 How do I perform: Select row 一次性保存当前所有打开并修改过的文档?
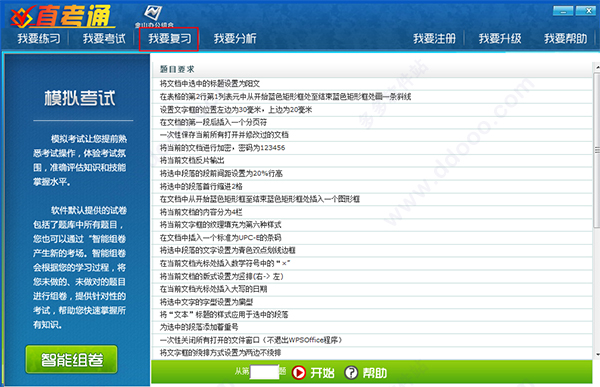click(372, 135)
